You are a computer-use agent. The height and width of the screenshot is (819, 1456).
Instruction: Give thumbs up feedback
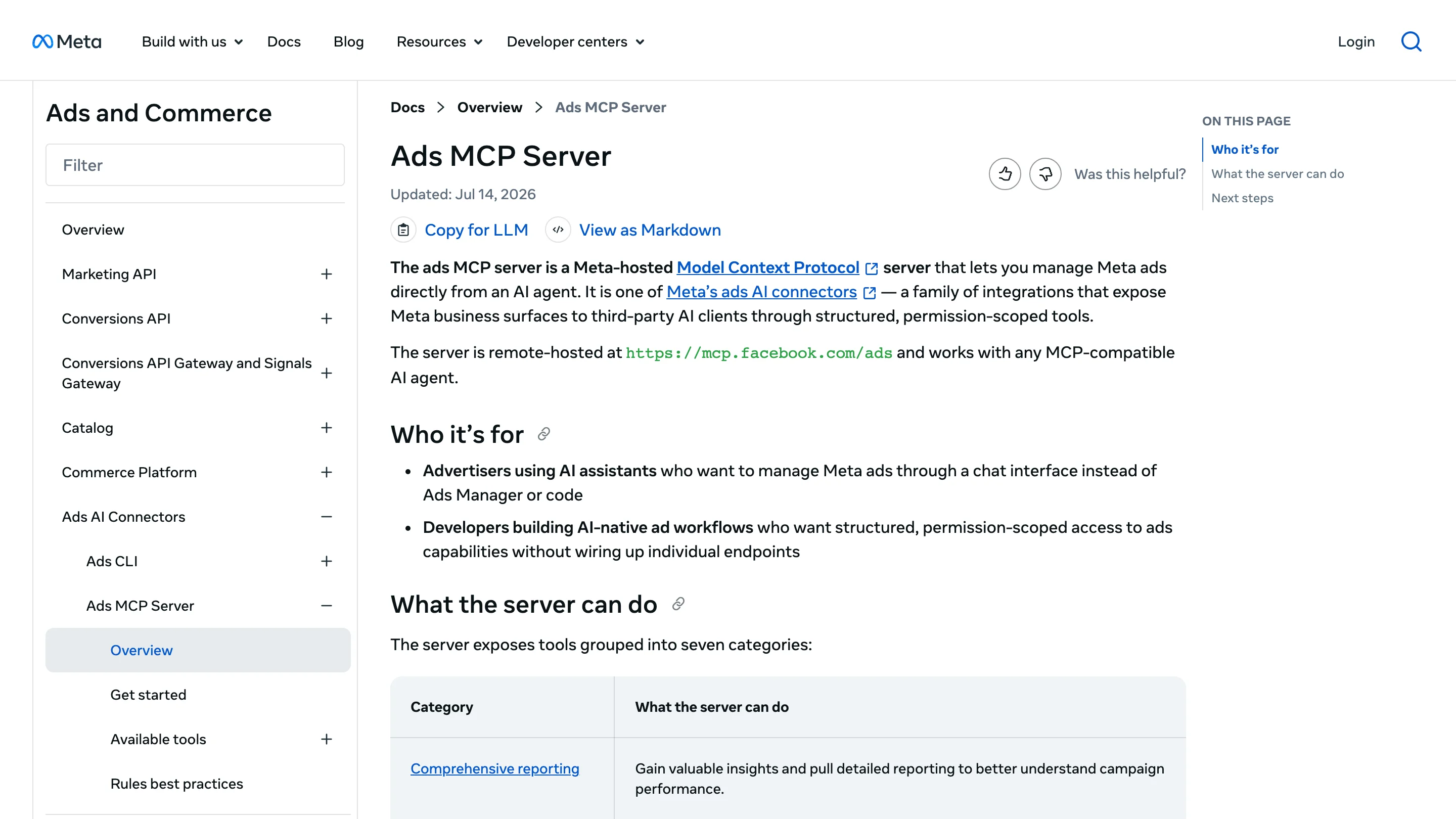1005,173
